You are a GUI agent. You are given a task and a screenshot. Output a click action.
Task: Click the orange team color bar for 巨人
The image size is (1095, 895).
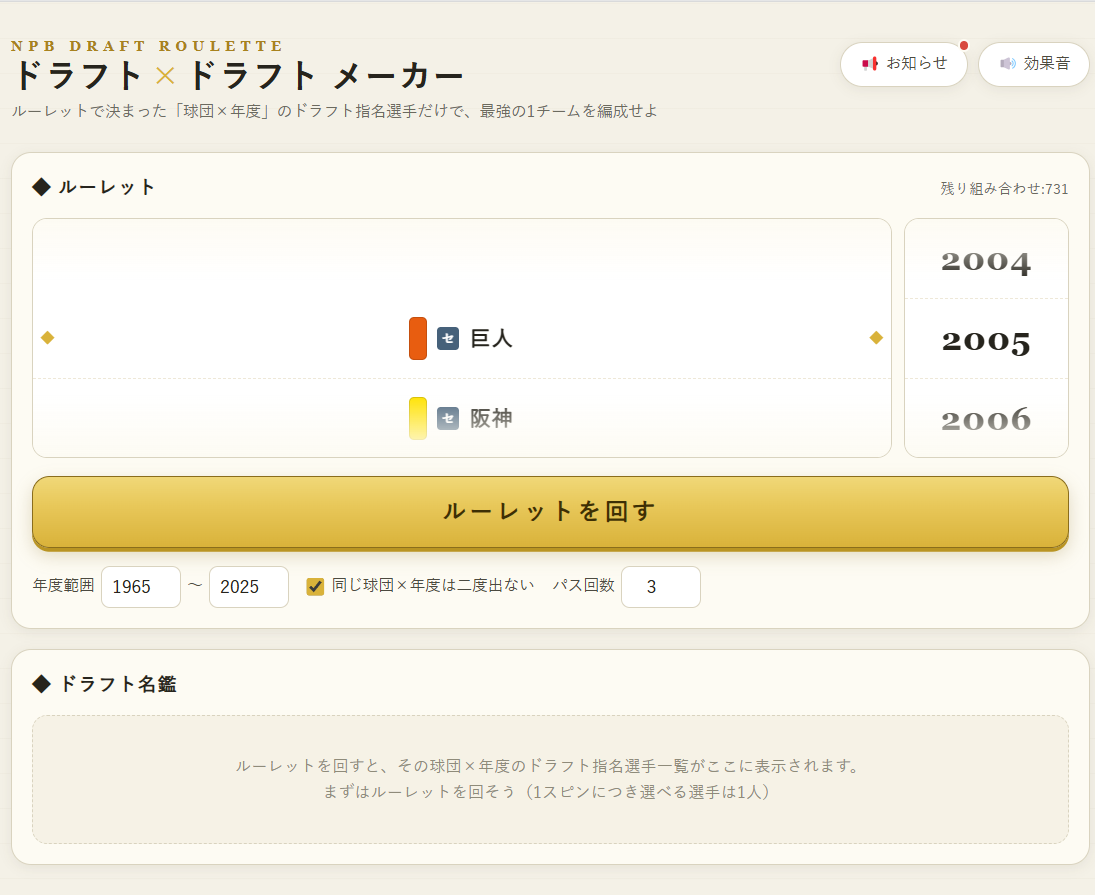(x=418, y=339)
